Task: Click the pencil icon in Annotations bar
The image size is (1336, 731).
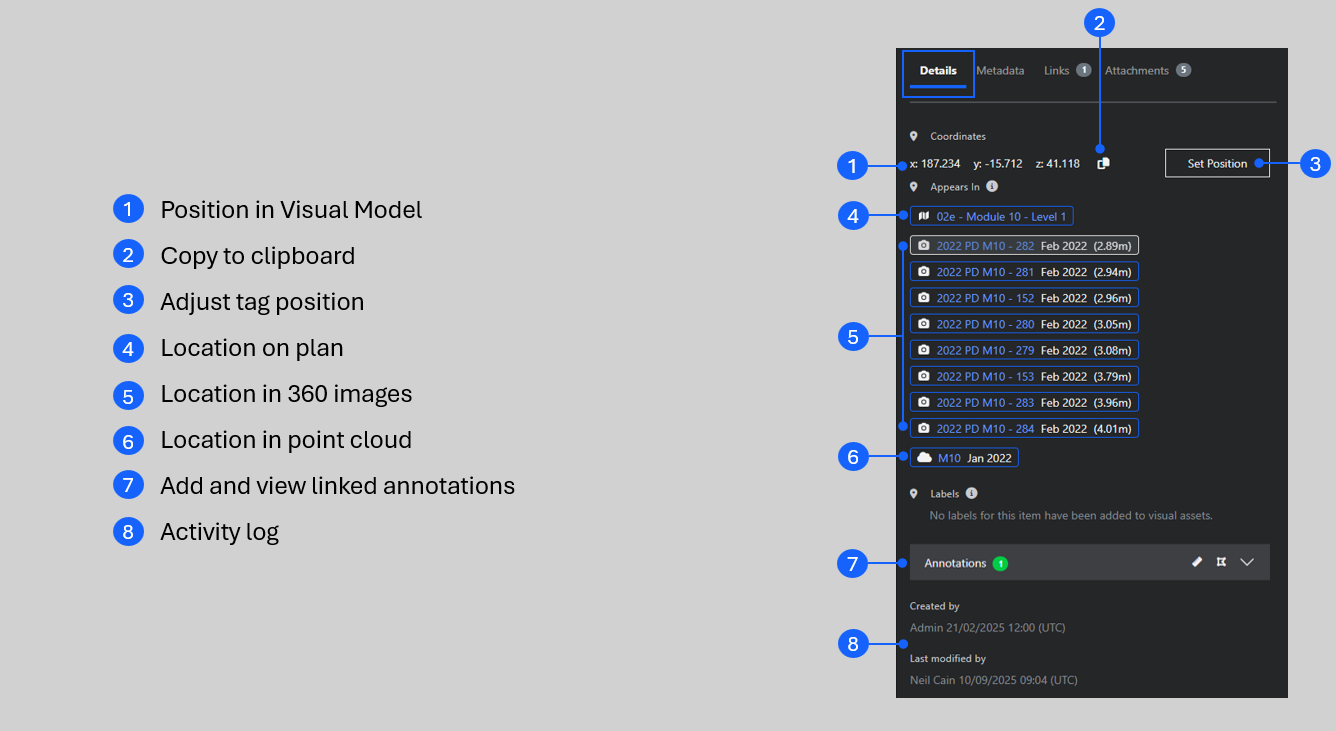Action: coord(1197,562)
